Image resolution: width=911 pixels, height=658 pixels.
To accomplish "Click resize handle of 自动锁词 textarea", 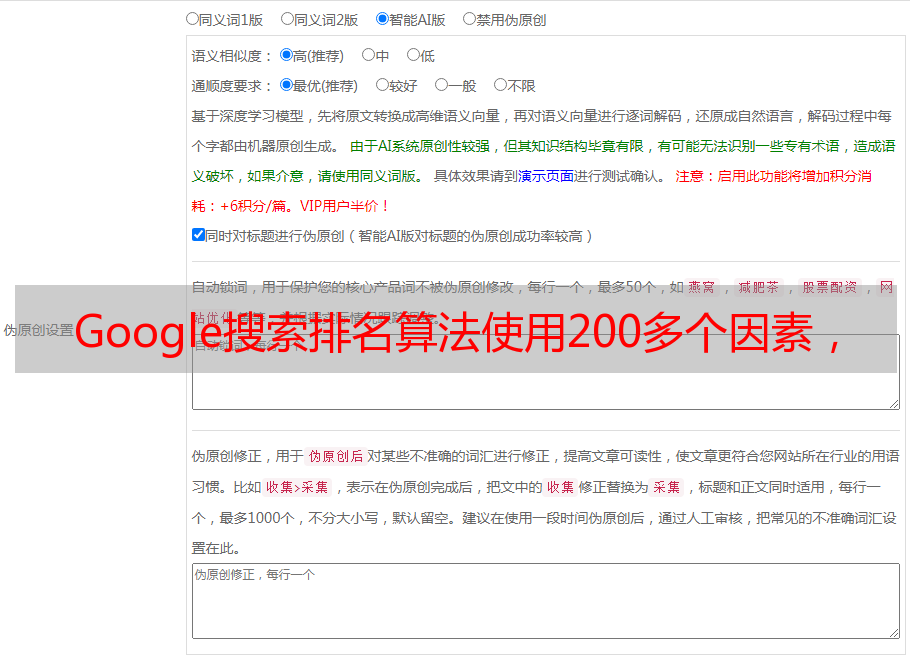I will pos(894,404).
